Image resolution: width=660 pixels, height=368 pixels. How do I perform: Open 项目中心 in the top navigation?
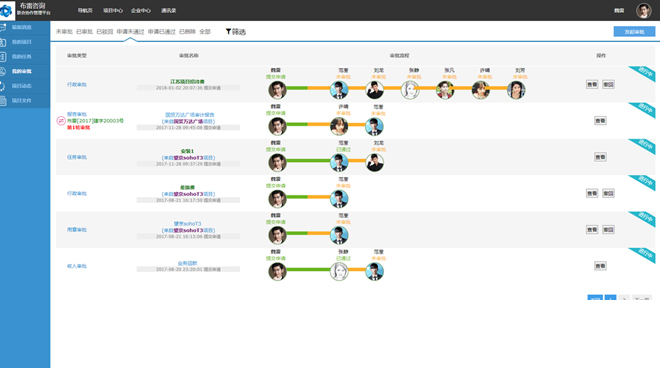(x=113, y=11)
